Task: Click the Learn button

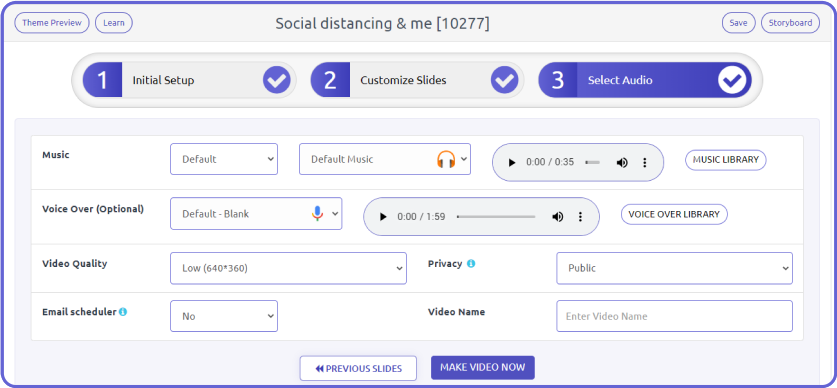Action: point(114,23)
